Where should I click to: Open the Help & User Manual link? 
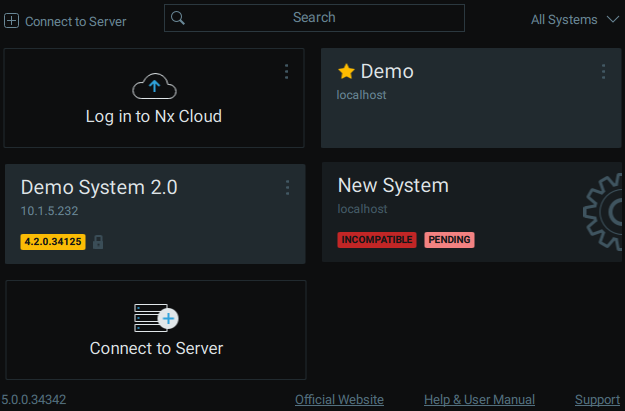[x=479, y=400]
